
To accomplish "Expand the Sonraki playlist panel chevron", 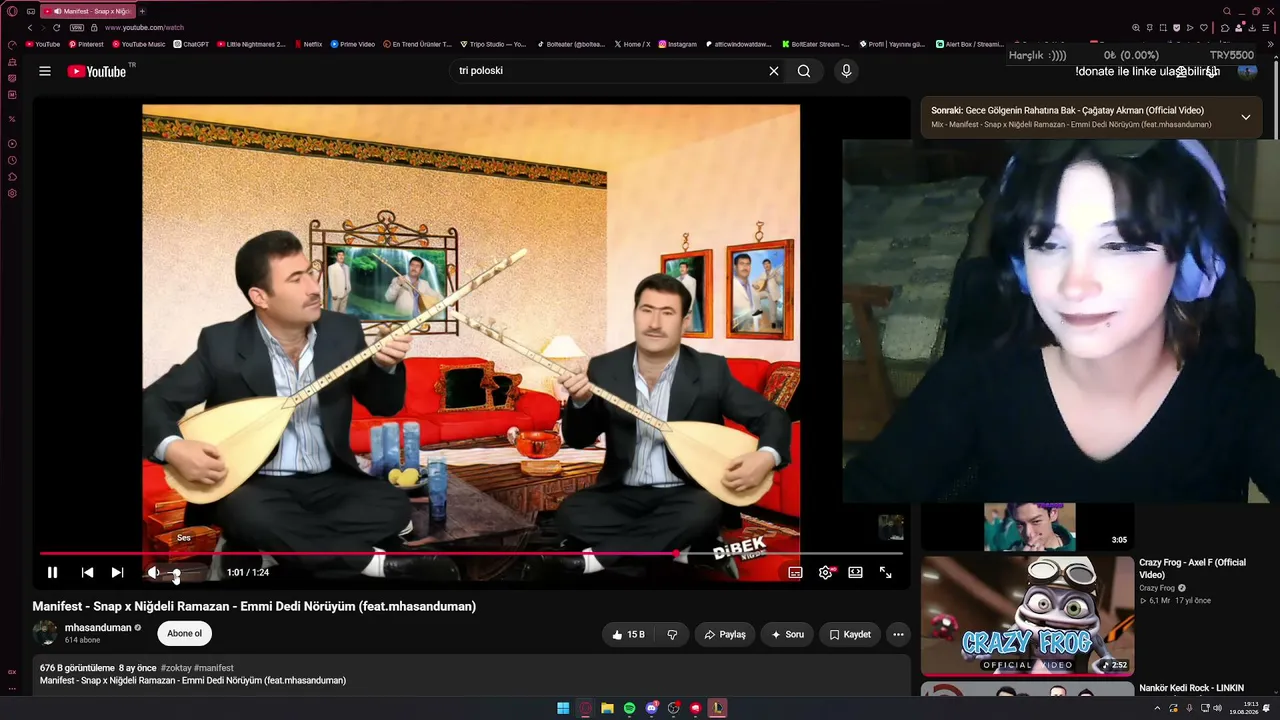I will tap(1246, 117).
